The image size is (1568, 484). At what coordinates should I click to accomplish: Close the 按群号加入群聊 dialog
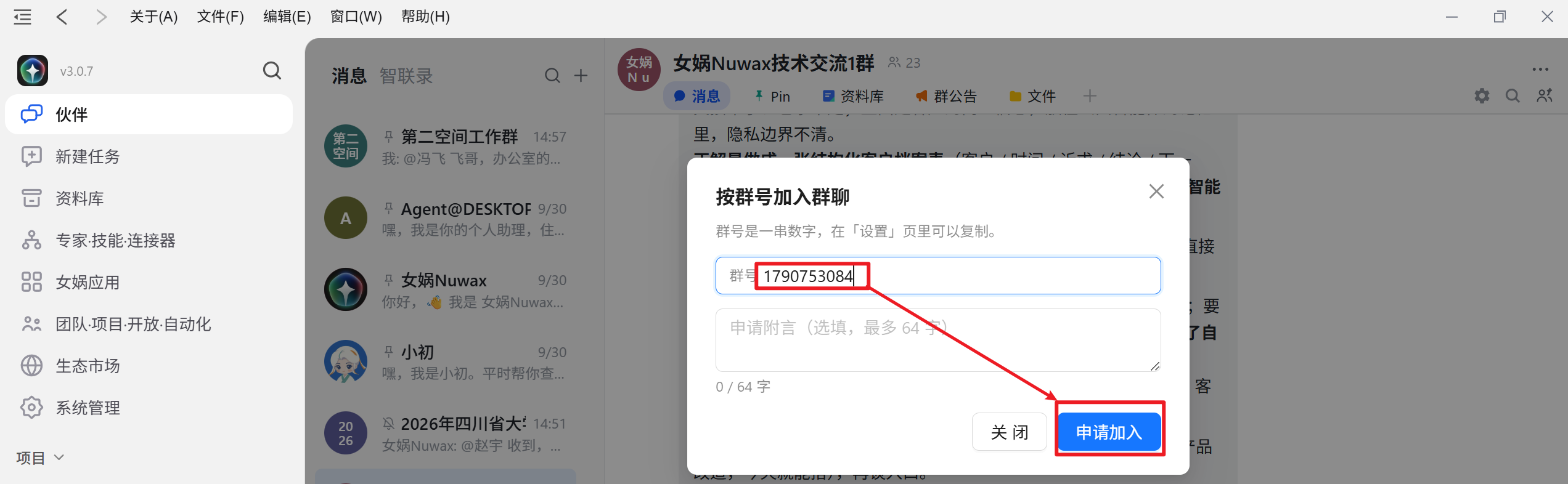(1156, 192)
